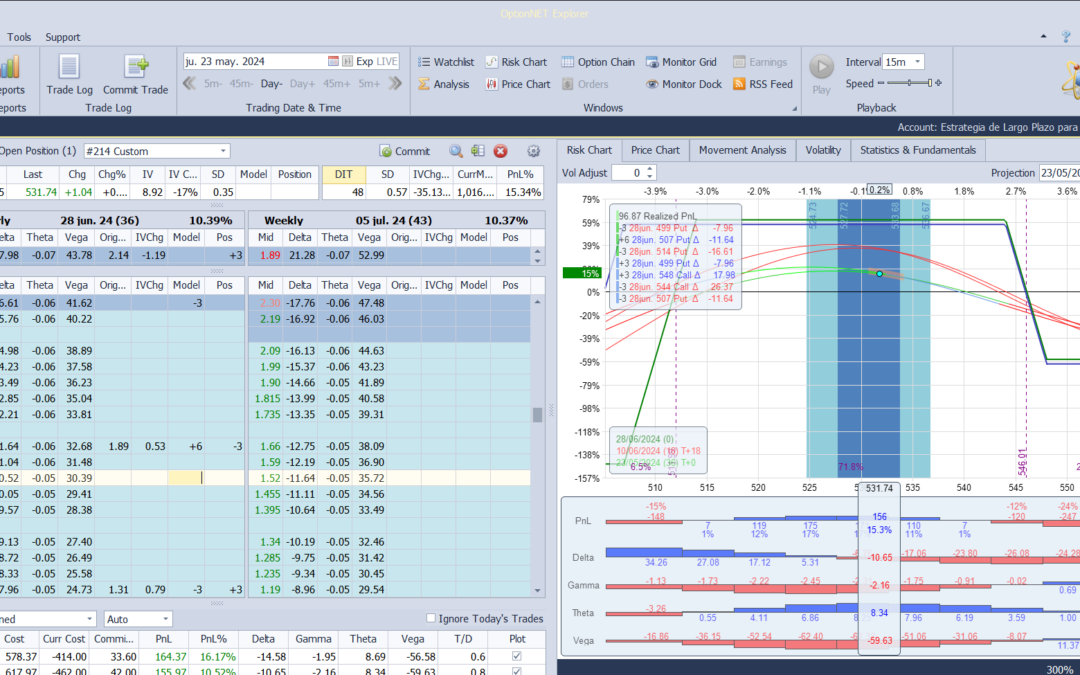Open the Analysis window
This screenshot has width=1080, height=675.
click(444, 84)
